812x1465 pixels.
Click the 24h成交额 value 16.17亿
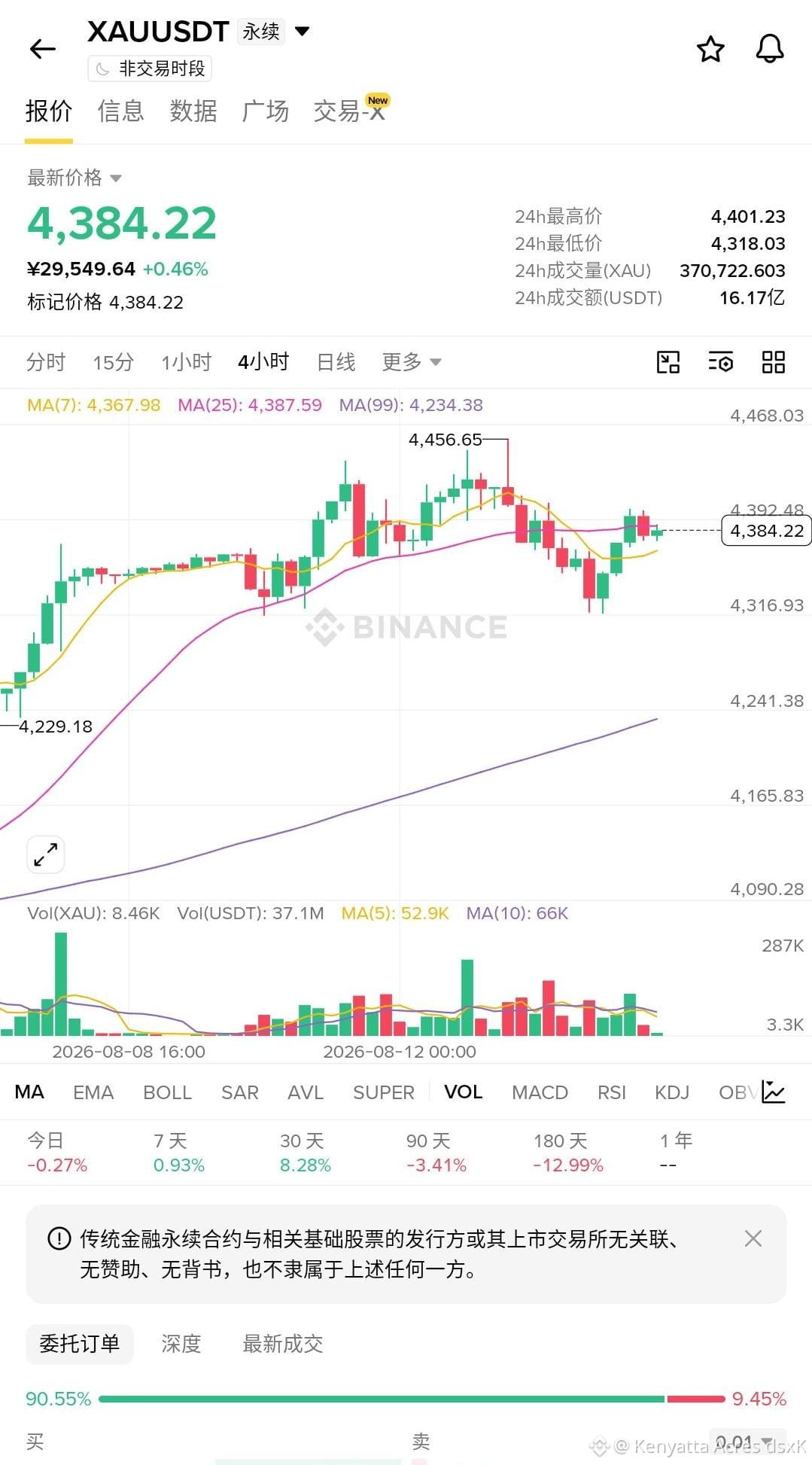(753, 298)
